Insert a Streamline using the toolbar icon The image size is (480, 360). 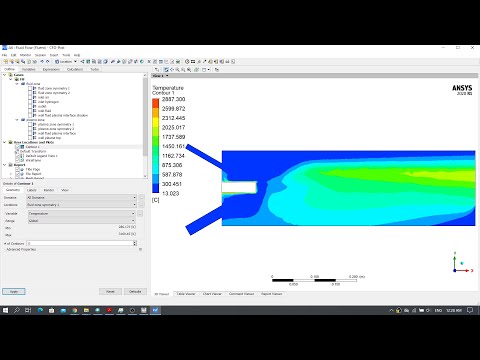point(94,62)
